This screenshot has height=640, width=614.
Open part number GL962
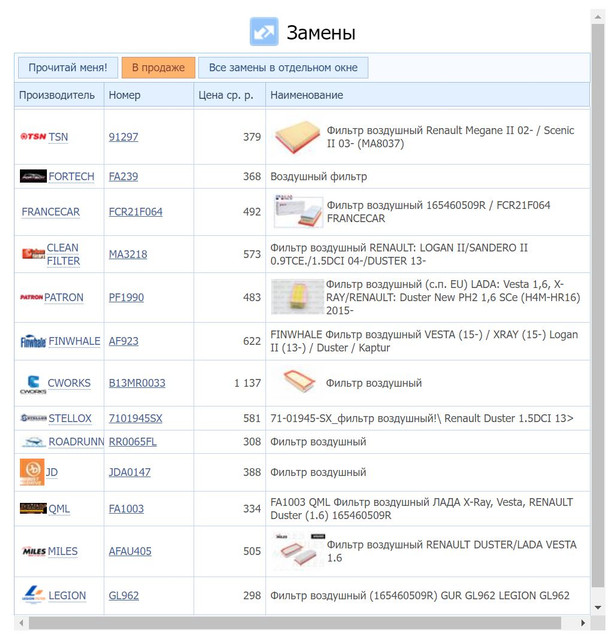tap(124, 596)
